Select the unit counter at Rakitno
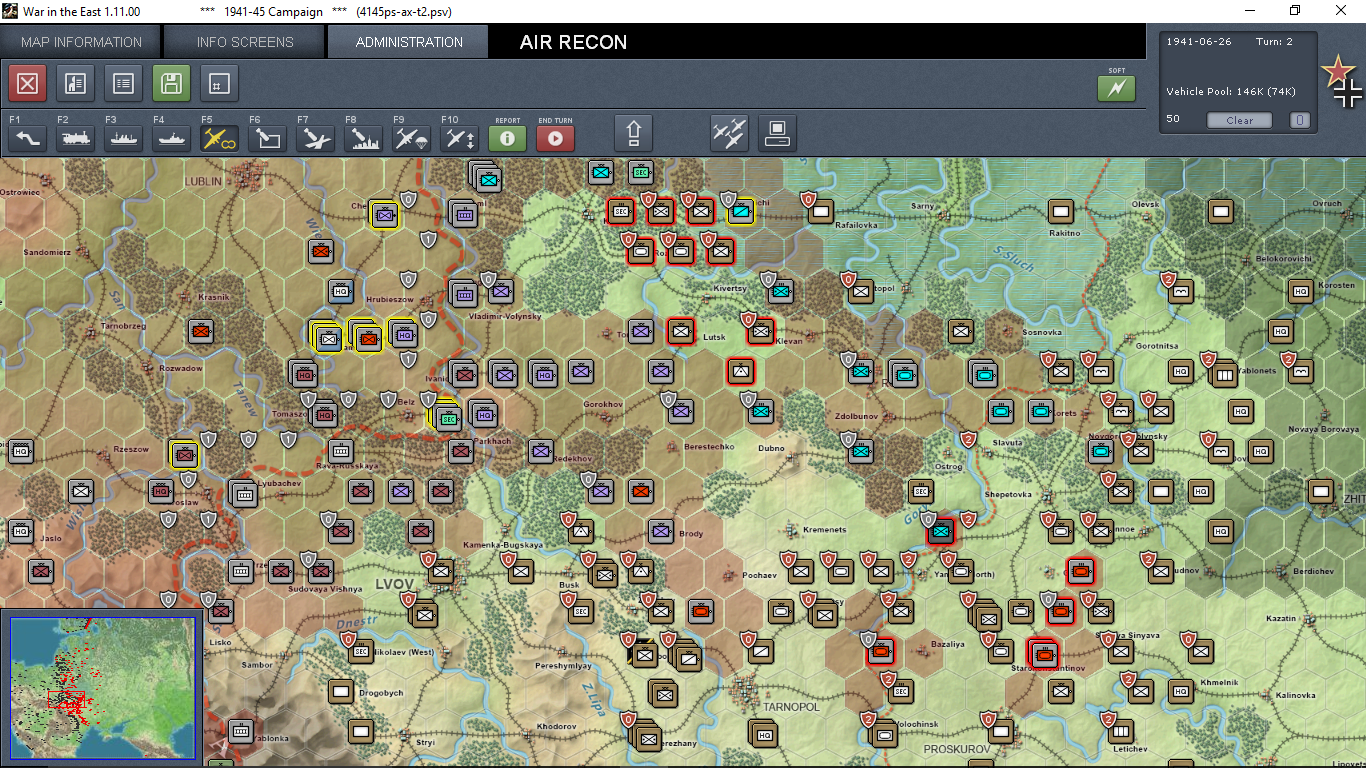Image resolution: width=1366 pixels, height=768 pixels. [x=1060, y=211]
